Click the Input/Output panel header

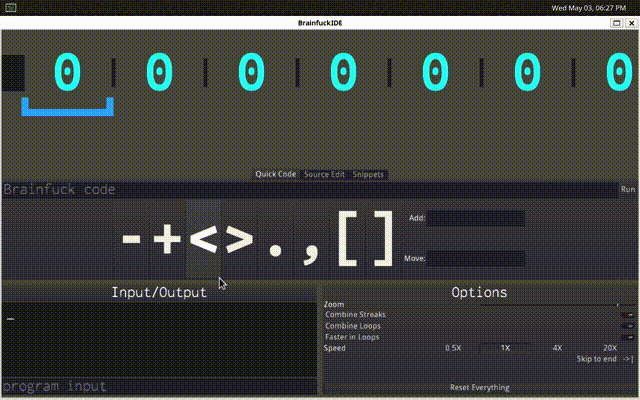[159, 292]
